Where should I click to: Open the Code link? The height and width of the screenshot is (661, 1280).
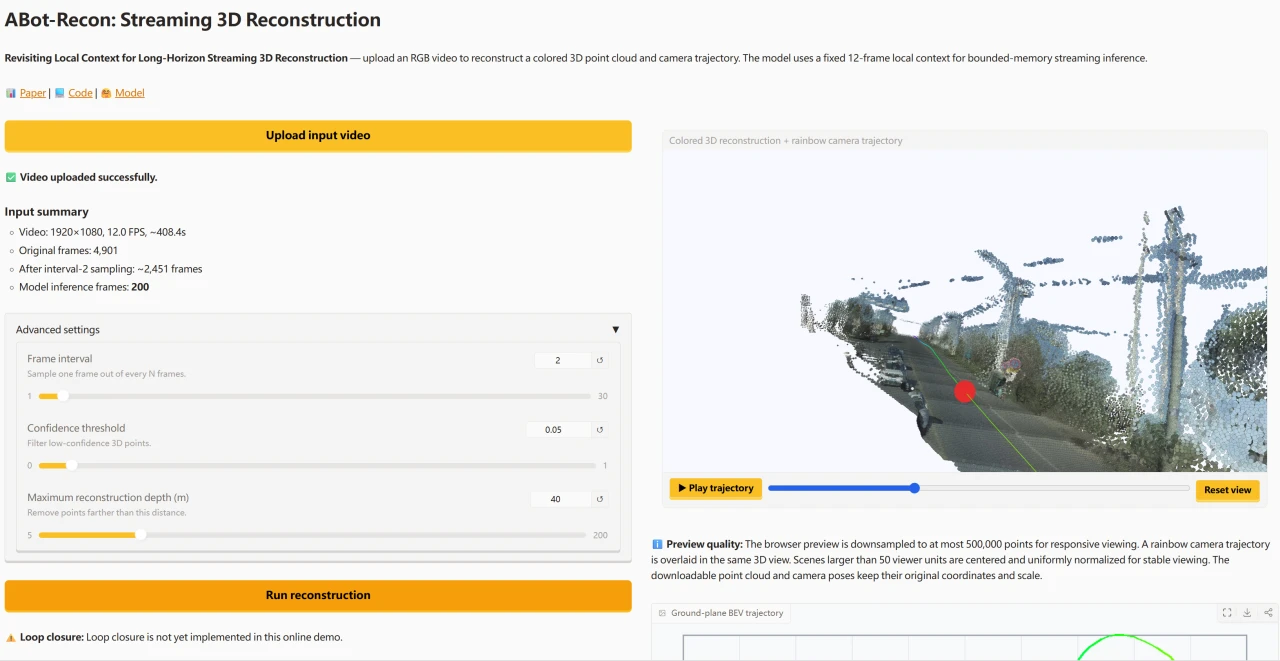point(80,93)
